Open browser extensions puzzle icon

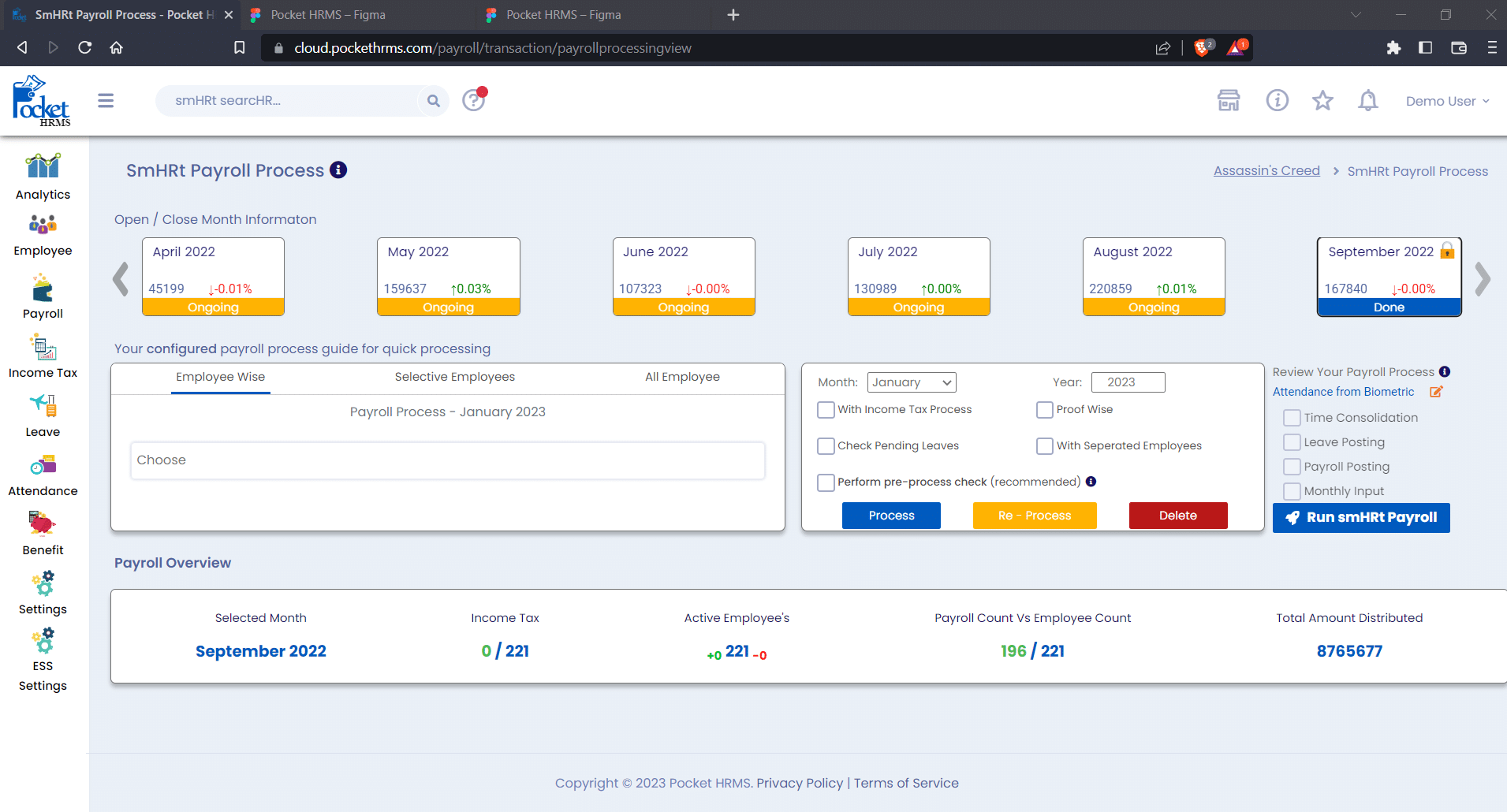coord(1393,48)
